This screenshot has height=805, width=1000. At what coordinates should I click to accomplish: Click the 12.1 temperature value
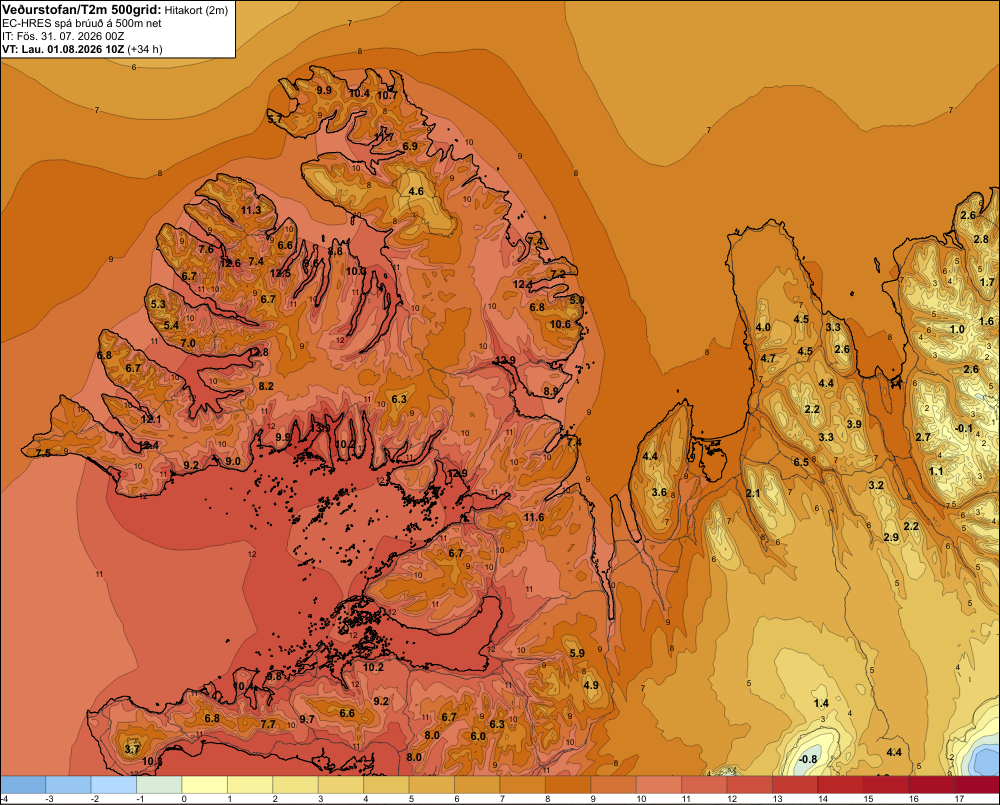tap(151, 419)
